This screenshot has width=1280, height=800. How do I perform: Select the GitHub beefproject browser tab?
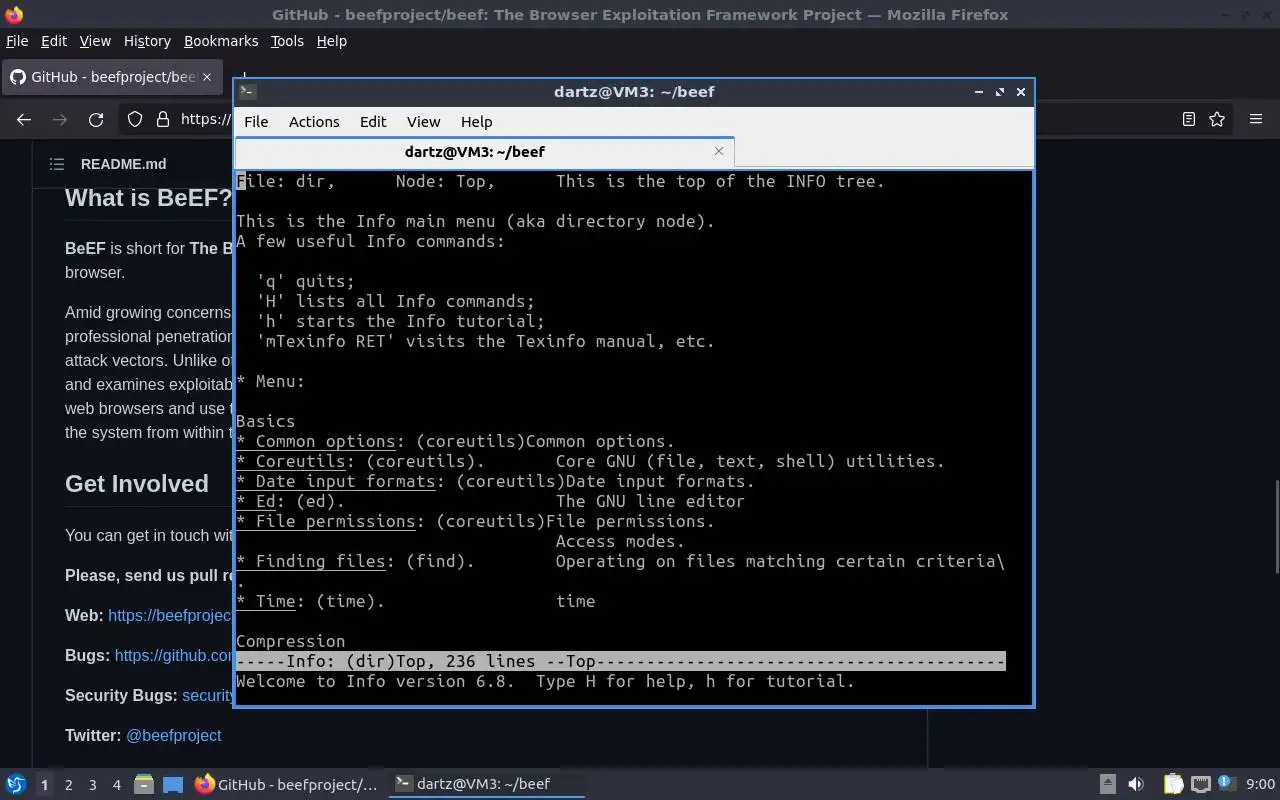110,77
